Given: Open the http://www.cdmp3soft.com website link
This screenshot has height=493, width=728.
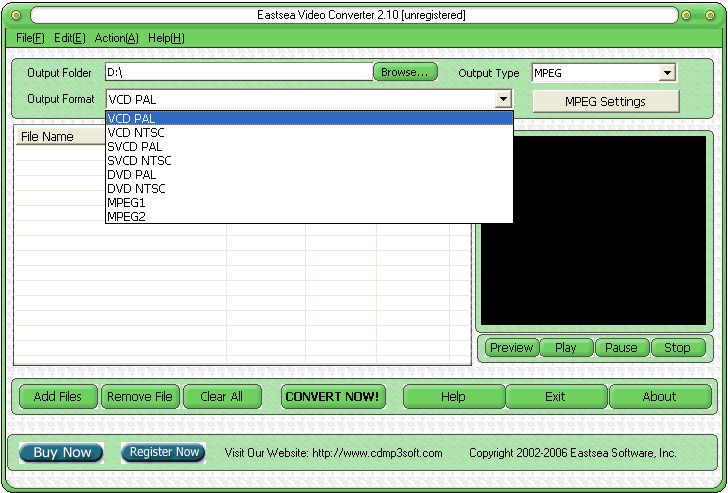Looking at the screenshot, I should click(377, 453).
